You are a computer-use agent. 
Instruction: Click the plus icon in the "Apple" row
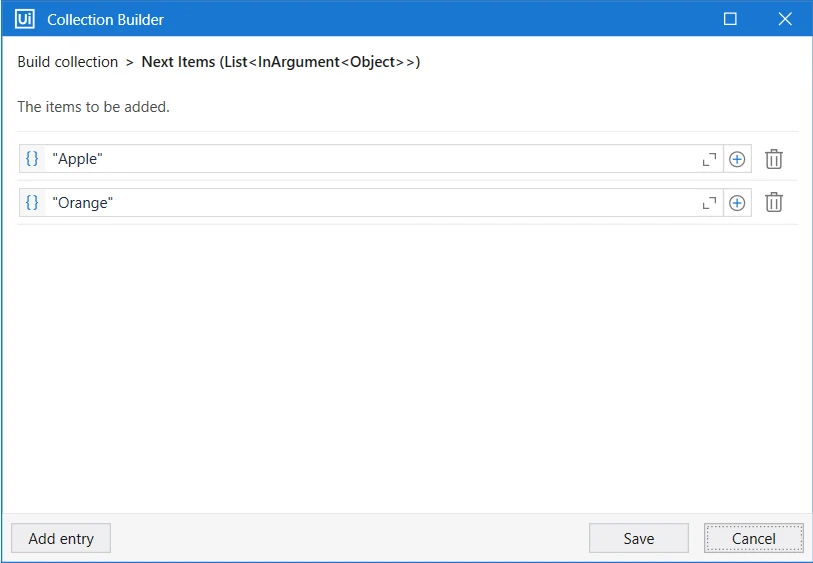[x=737, y=159]
